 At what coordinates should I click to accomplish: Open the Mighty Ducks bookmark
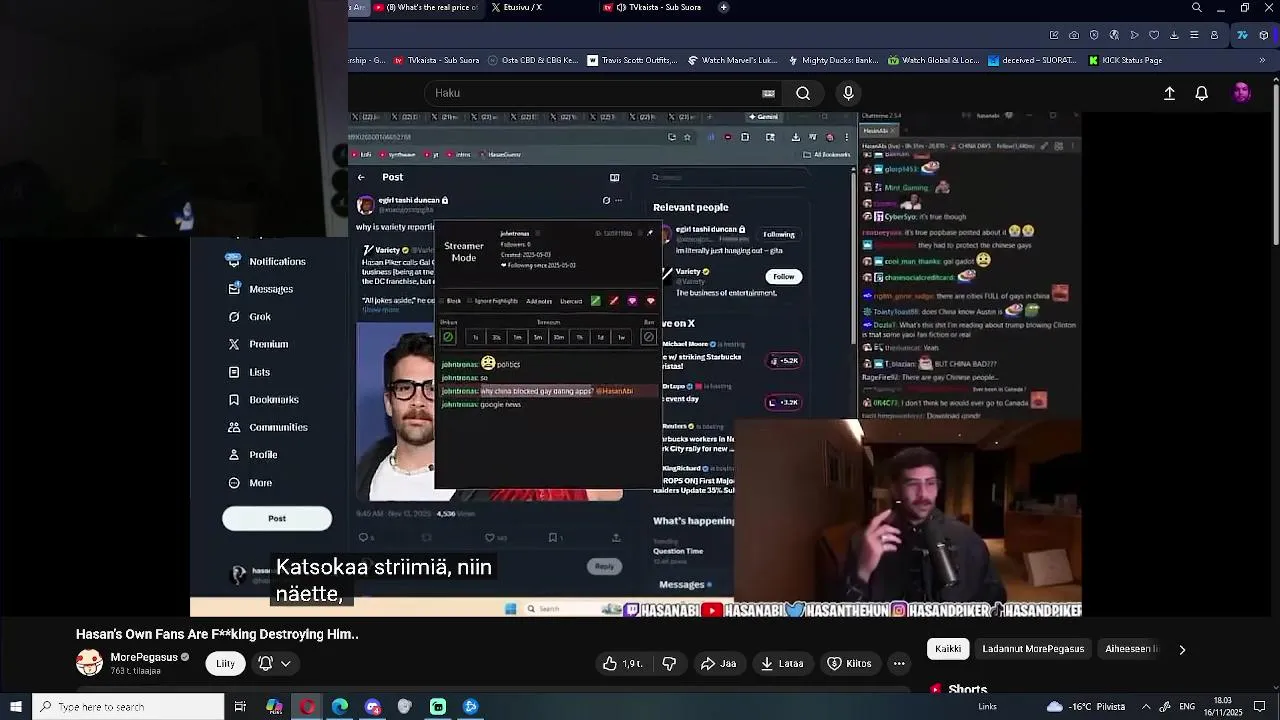tap(833, 60)
